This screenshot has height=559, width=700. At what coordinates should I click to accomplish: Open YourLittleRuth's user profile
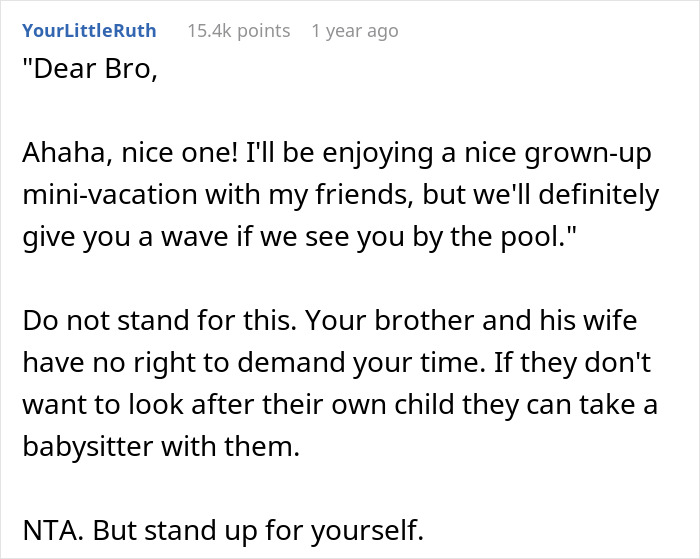coord(89,31)
